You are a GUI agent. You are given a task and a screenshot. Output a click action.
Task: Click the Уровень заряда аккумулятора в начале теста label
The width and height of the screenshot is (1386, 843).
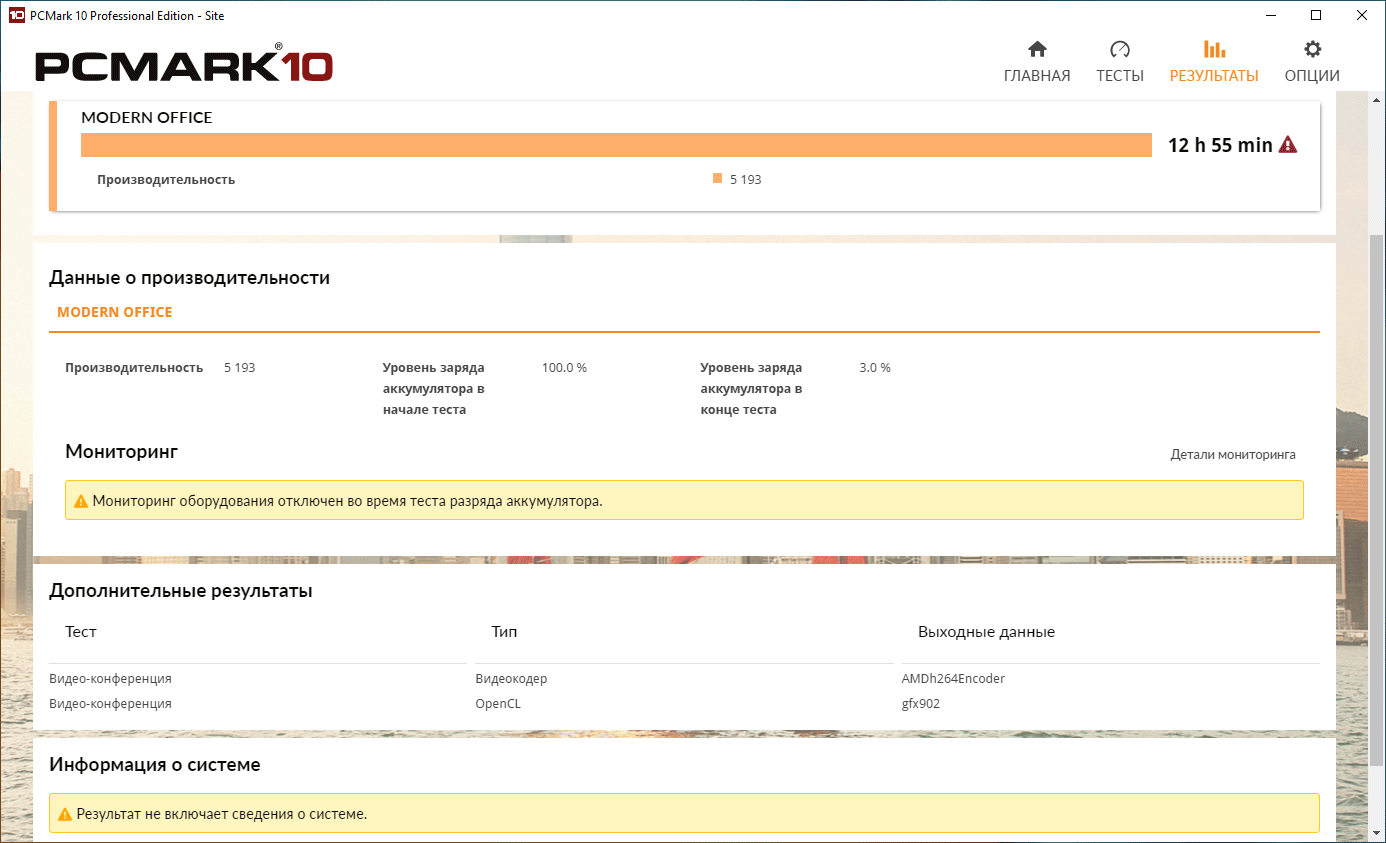point(433,389)
